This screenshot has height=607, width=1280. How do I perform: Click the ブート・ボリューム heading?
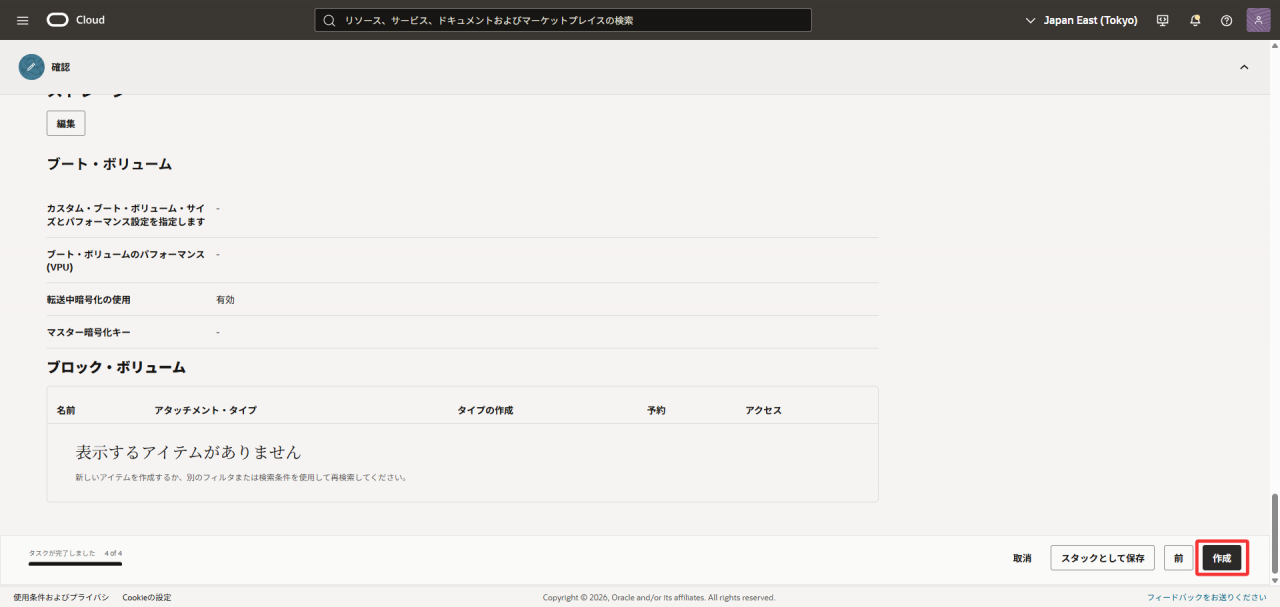(x=109, y=163)
